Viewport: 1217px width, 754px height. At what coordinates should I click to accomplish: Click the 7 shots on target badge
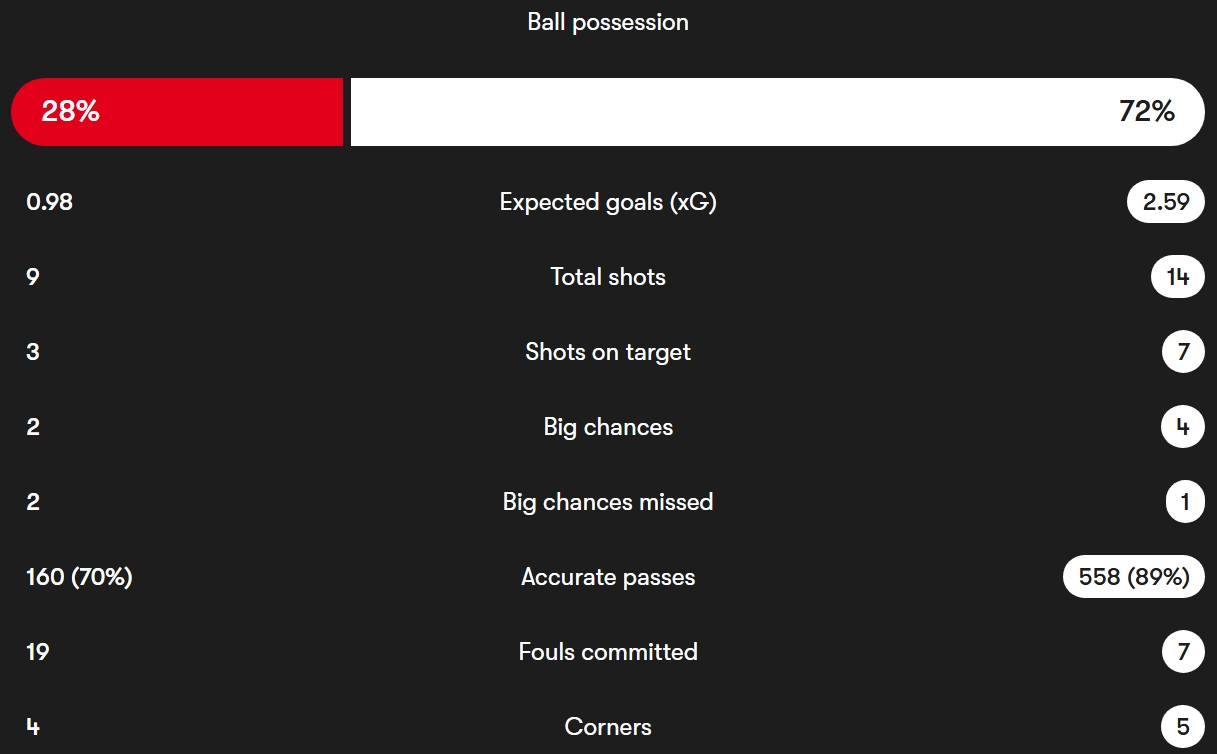coord(1184,352)
